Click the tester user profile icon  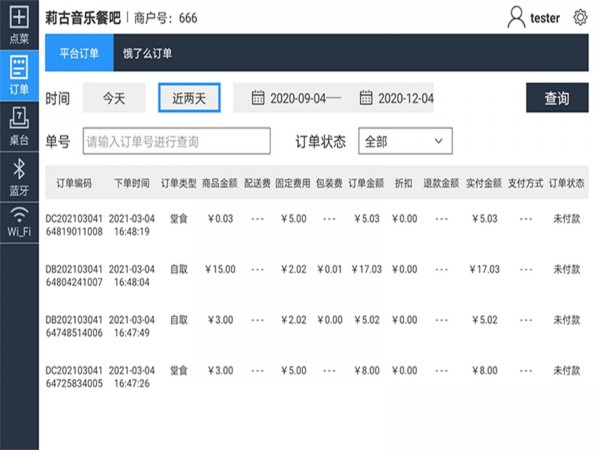(x=516, y=17)
